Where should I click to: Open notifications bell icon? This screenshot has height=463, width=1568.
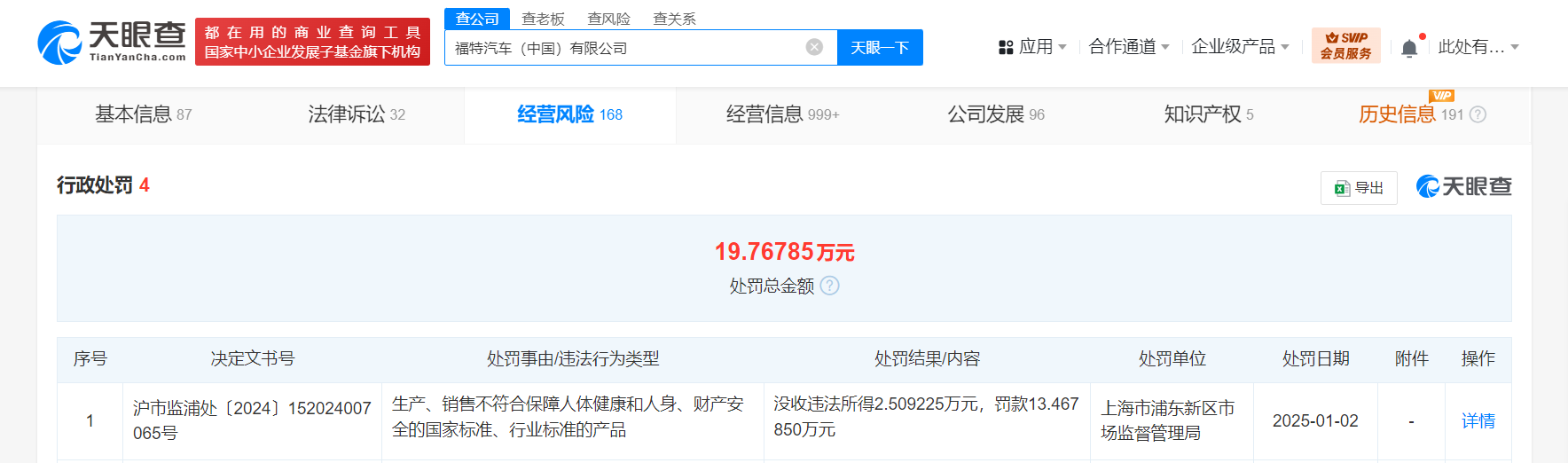1409,48
